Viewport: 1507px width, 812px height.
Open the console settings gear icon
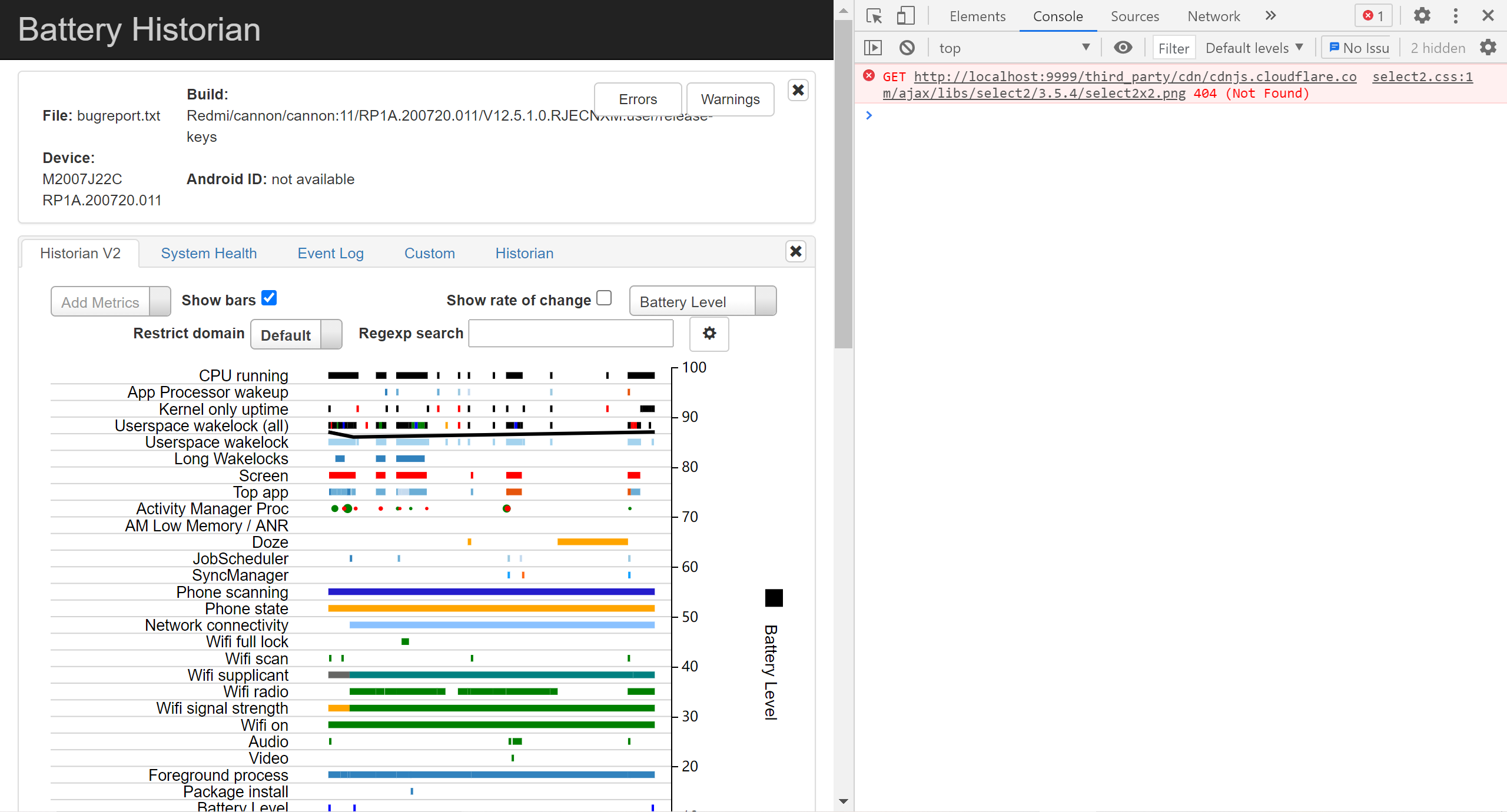click(1488, 48)
